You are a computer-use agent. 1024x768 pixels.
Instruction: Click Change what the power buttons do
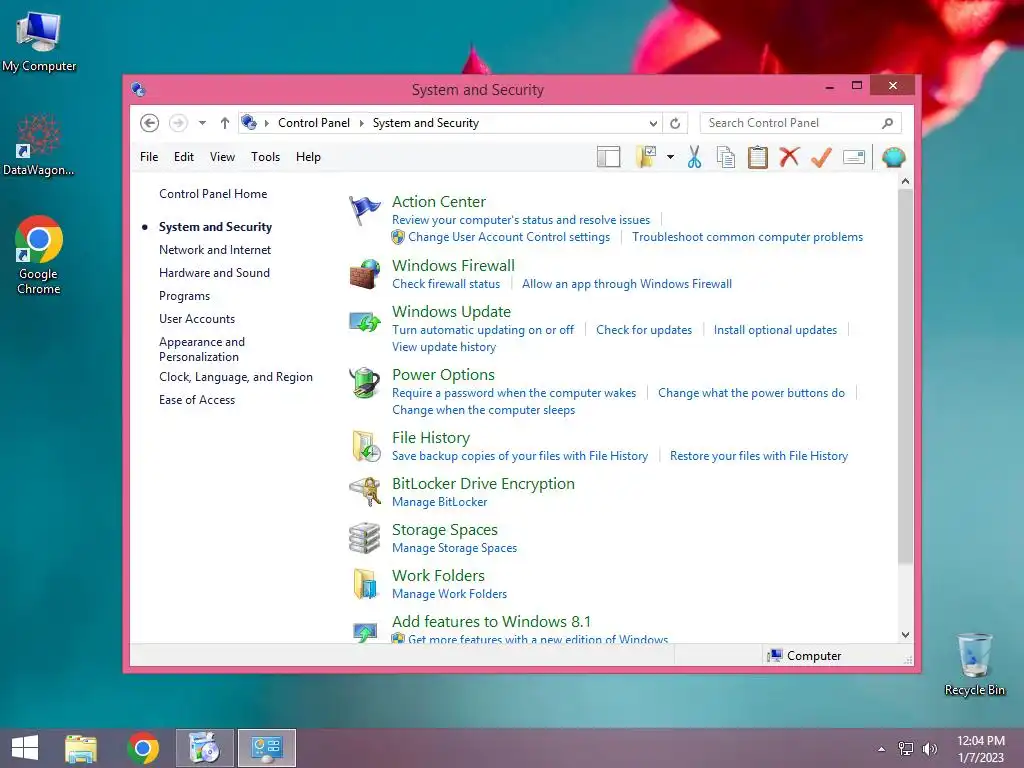coord(751,393)
